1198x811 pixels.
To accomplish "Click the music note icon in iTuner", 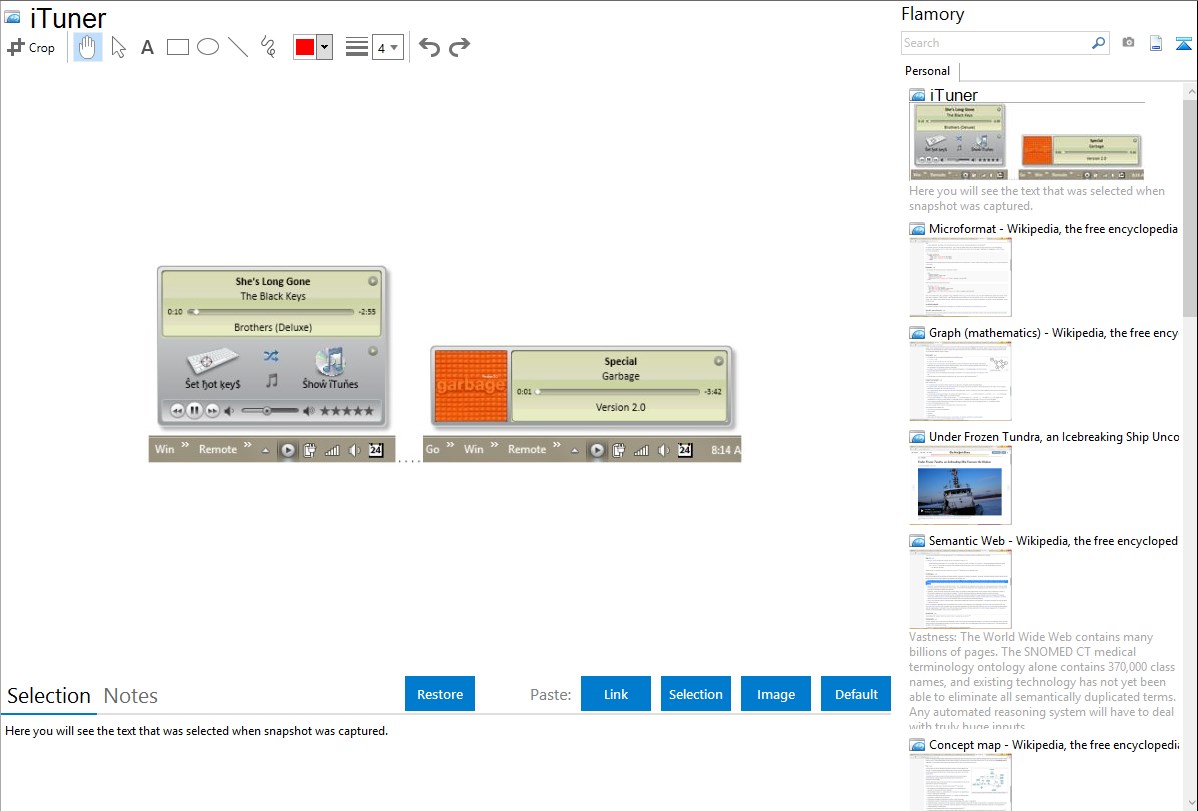I will pyautogui.click(x=271, y=380).
